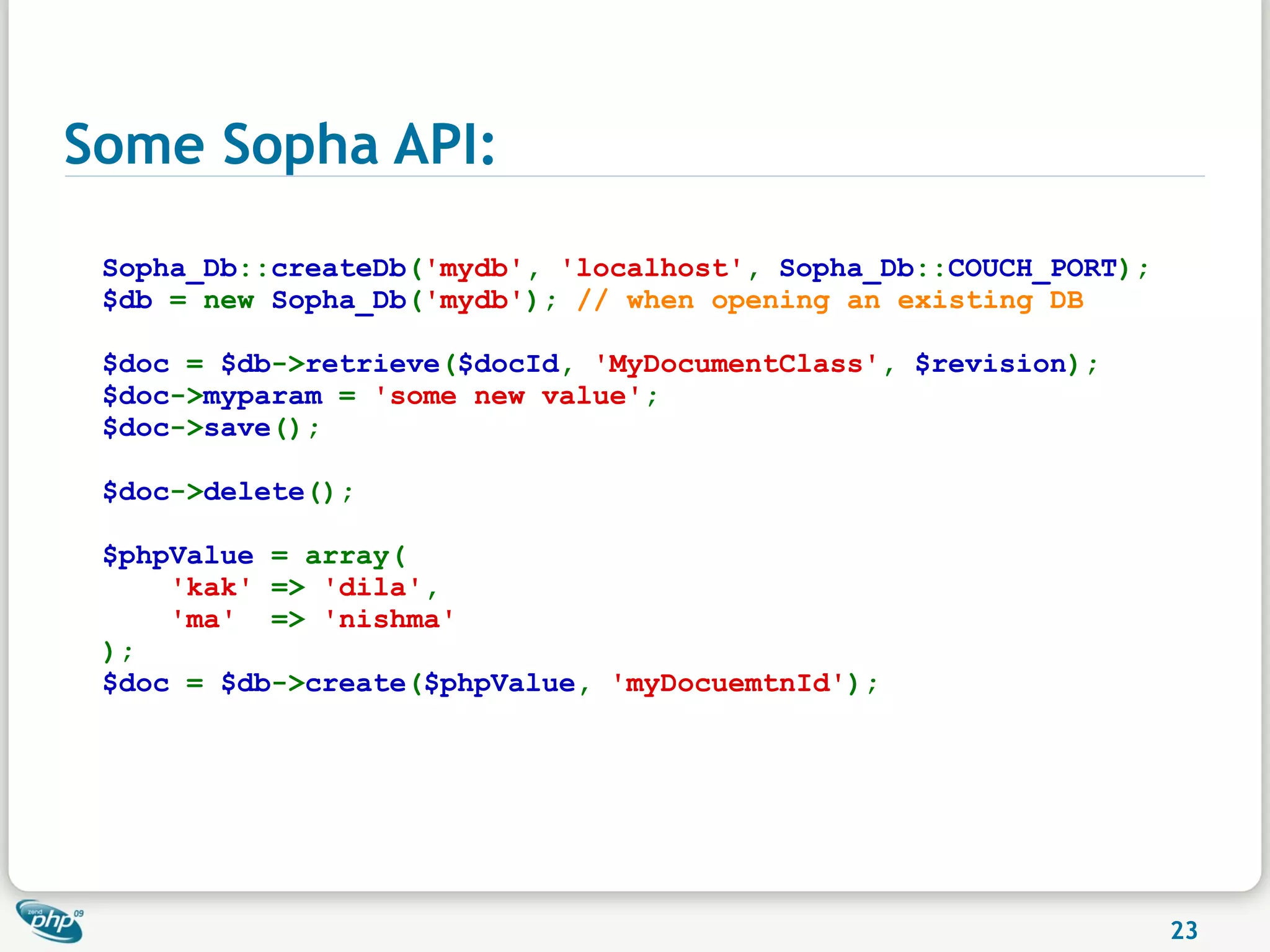Click the '$doc->save();' line
This screenshot has width=1270, height=952.
(211, 429)
